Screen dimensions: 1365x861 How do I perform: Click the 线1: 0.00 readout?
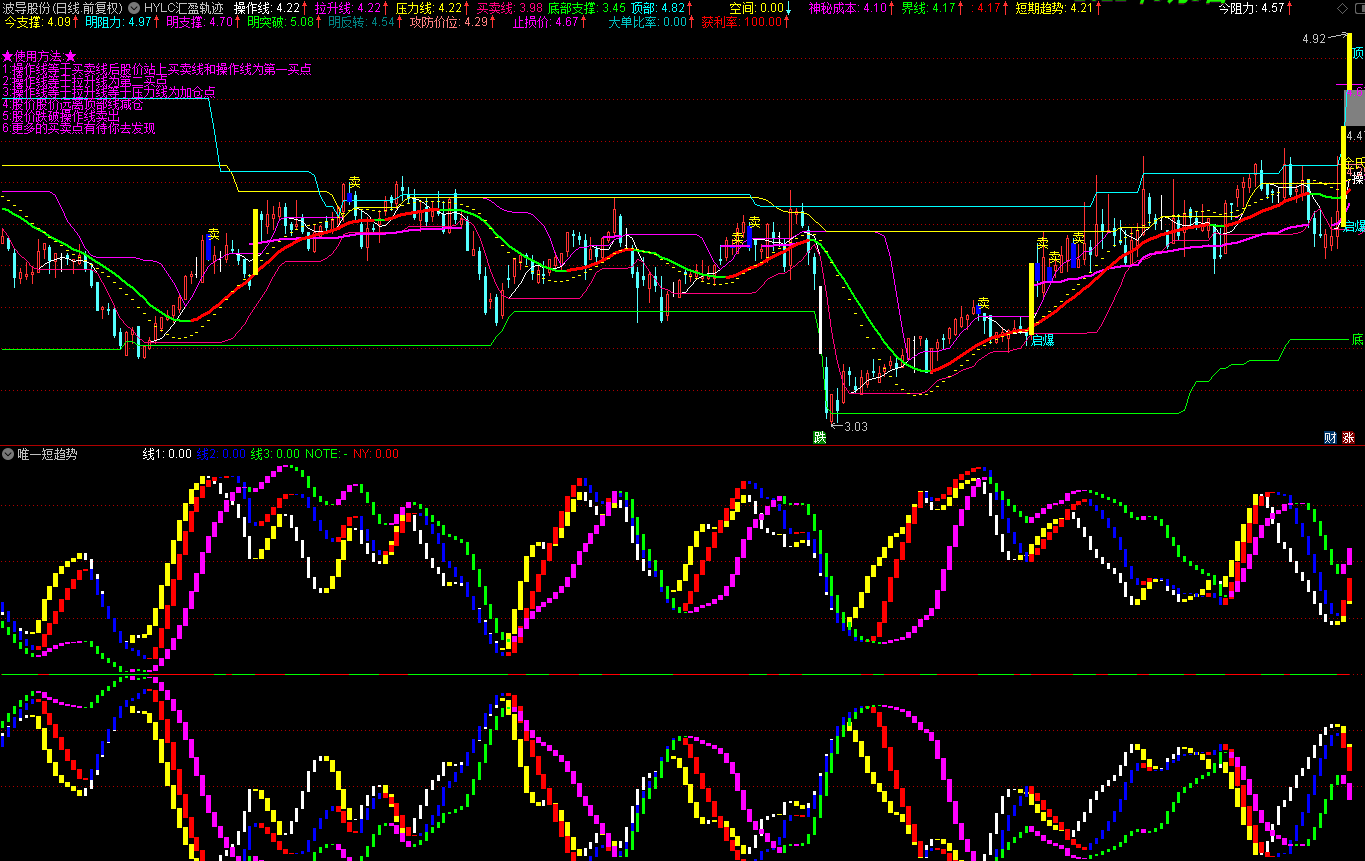(x=167, y=453)
